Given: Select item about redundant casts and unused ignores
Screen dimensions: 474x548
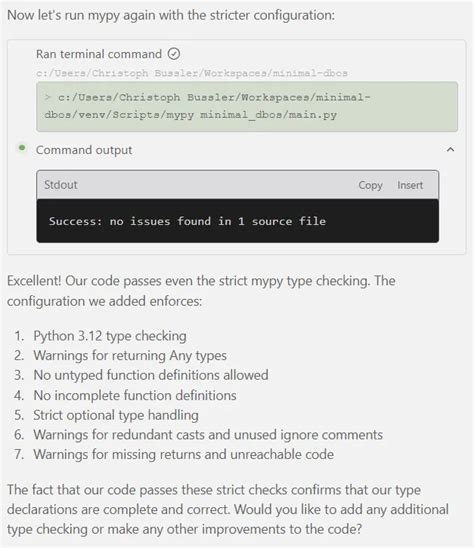Looking at the screenshot, I should [x=208, y=435].
